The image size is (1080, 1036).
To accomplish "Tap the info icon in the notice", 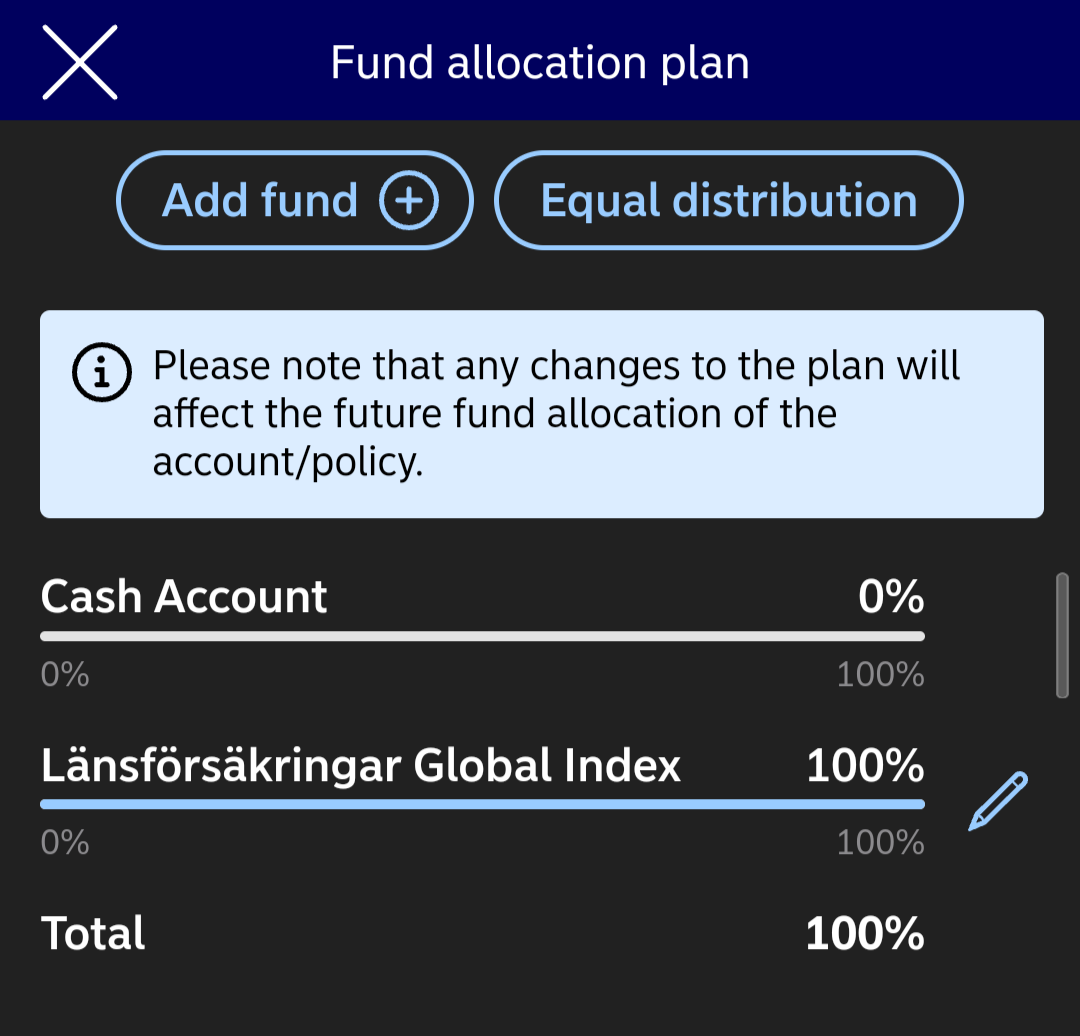I will 102,373.
